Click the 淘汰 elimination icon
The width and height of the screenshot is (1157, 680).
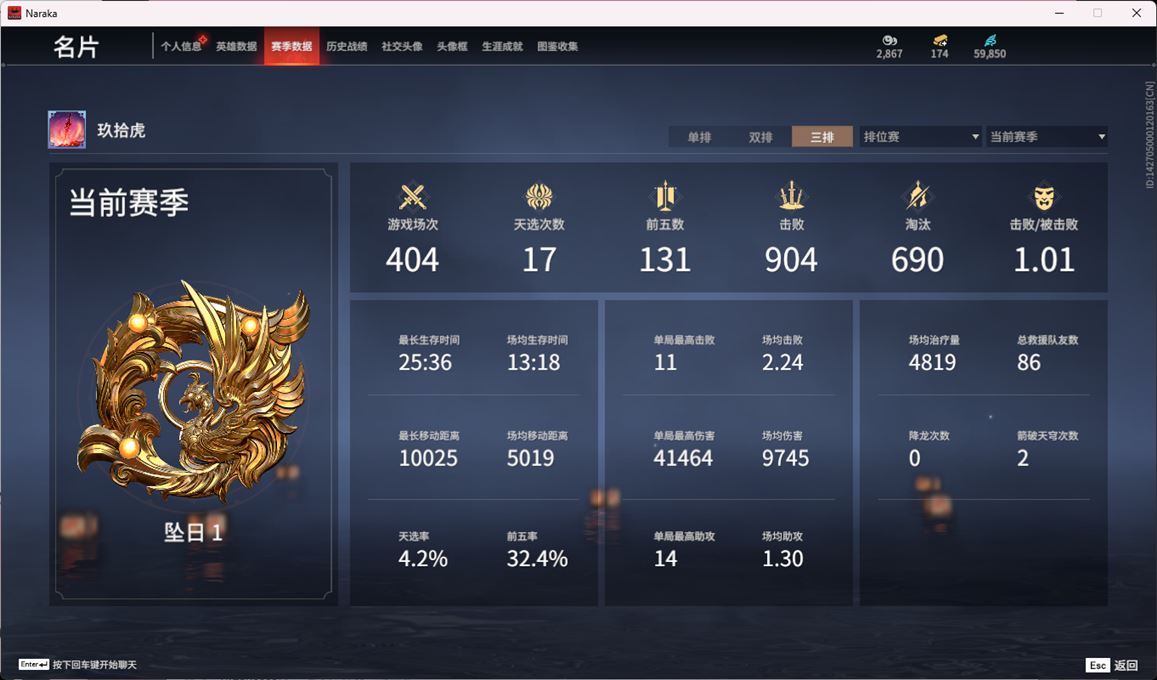(x=917, y=196)
